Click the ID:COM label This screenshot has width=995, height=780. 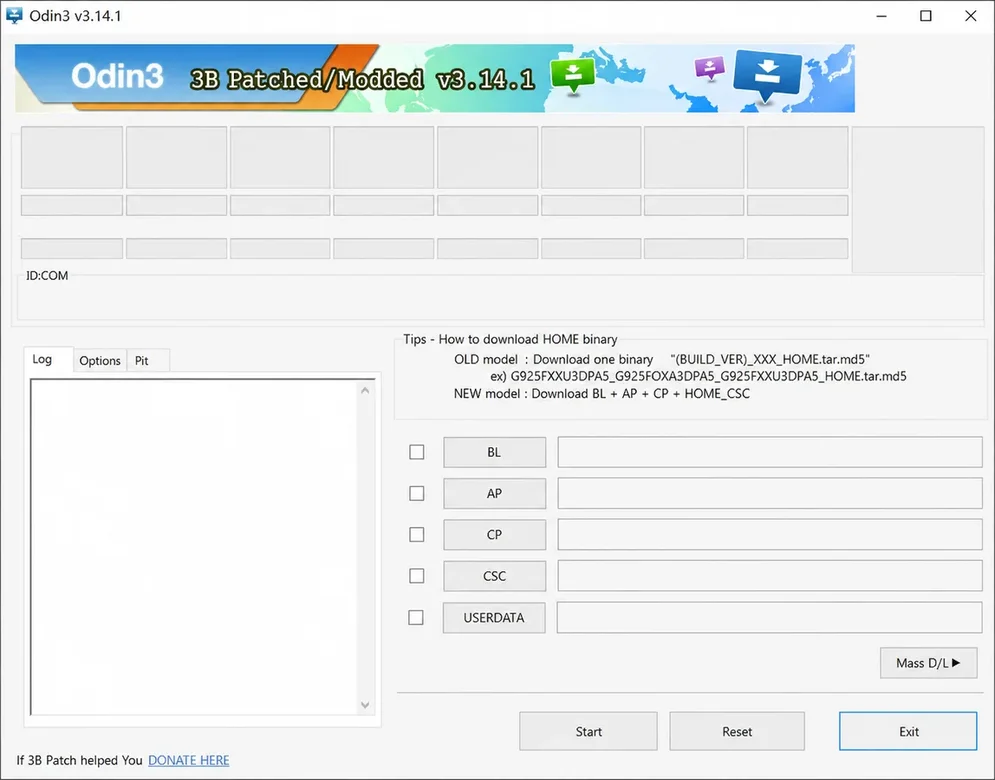47,275
